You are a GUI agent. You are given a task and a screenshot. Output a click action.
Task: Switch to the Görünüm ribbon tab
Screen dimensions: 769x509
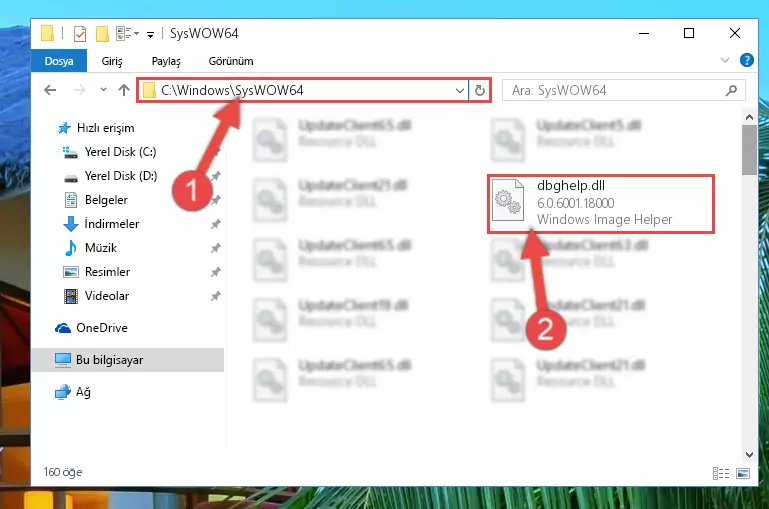click(231, 61)
